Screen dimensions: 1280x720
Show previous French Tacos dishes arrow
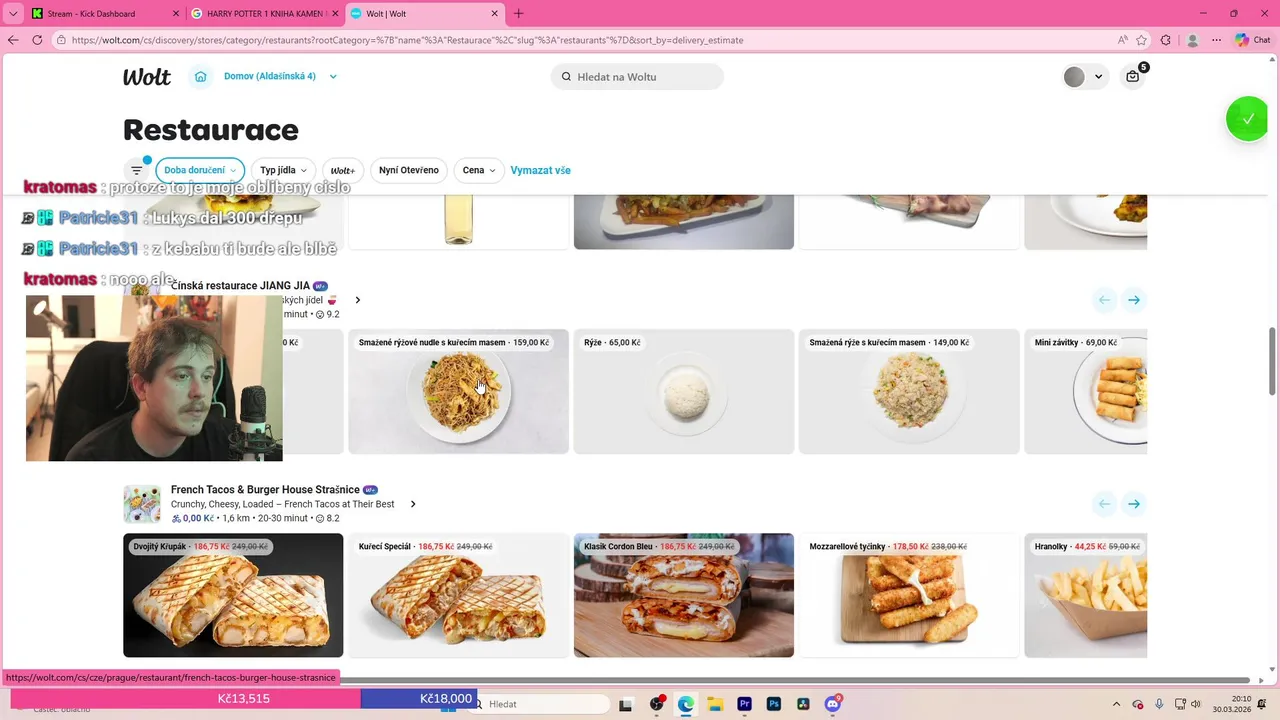pos(1104,504)
